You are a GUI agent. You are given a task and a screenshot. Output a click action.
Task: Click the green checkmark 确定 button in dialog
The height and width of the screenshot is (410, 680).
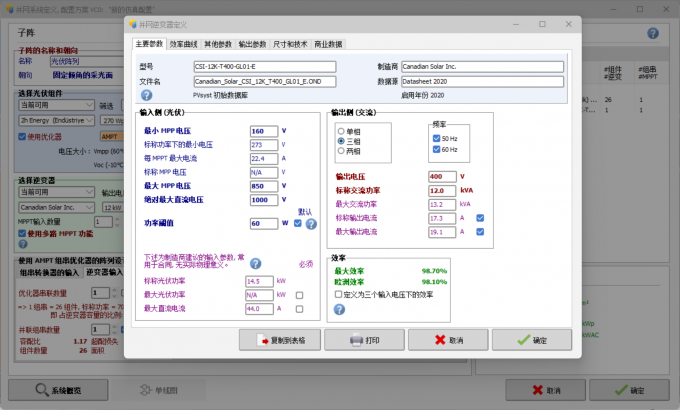coord(532,340)
